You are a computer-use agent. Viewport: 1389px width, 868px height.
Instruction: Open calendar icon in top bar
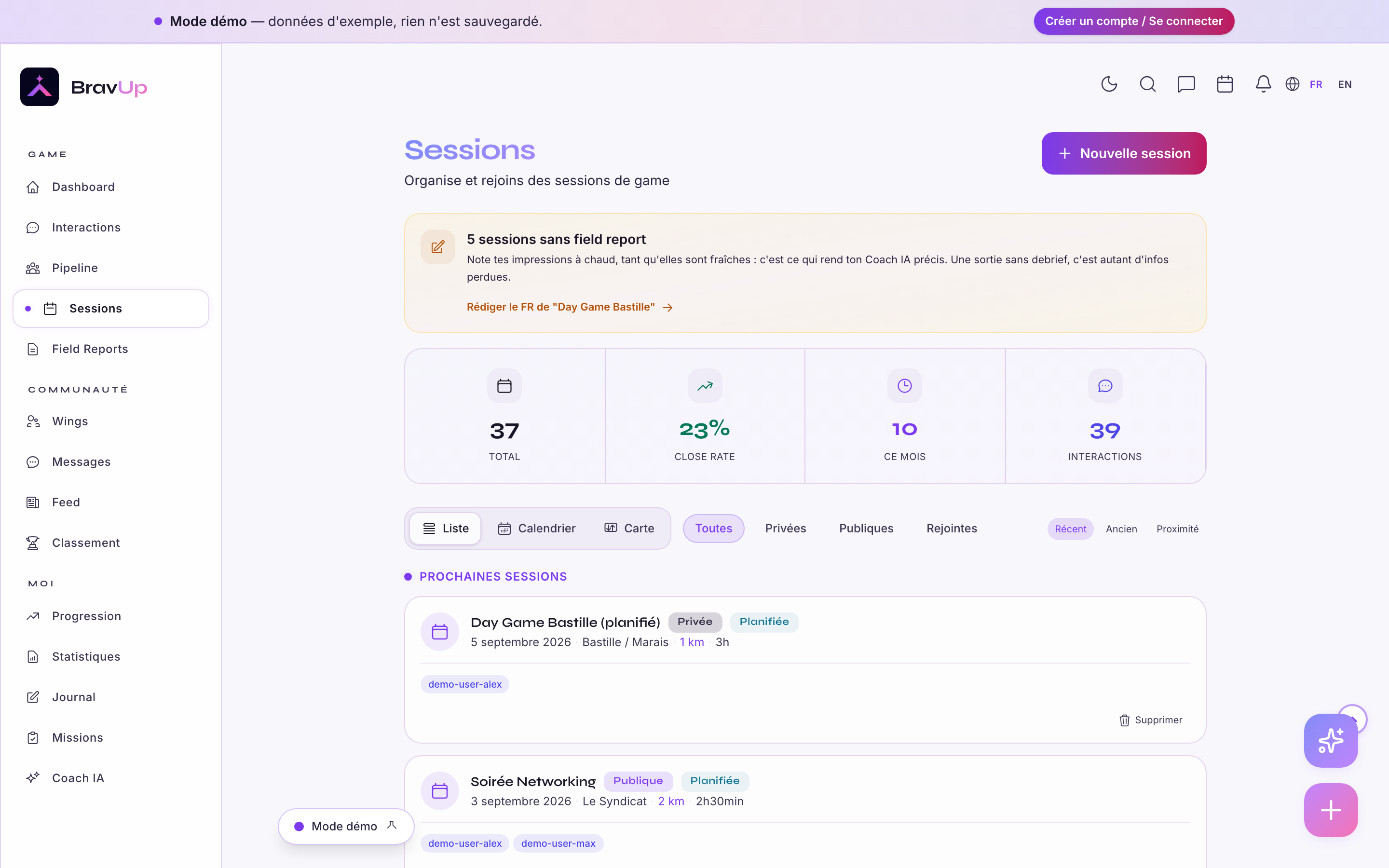[x=1225, y=84]
